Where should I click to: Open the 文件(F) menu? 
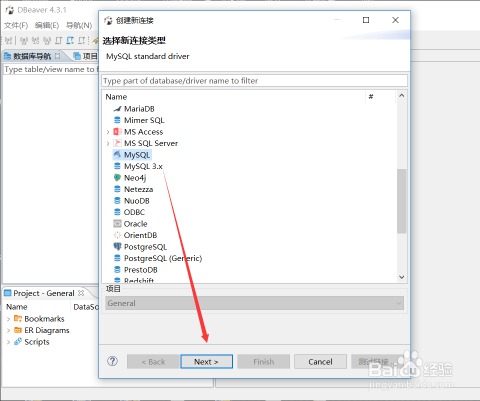coord(16,25)
